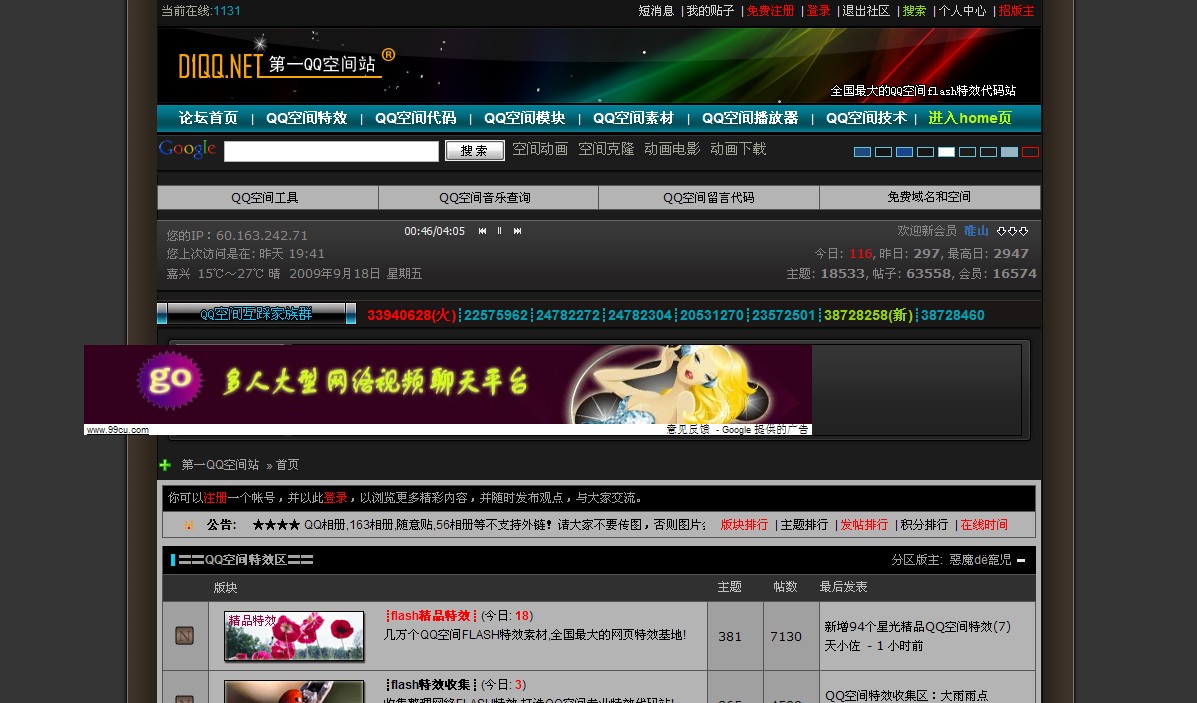The height and width of the screenshot is (703, 1197).
Task: Open the flash特效收集 forum link
Action: [x=431, y=685]
